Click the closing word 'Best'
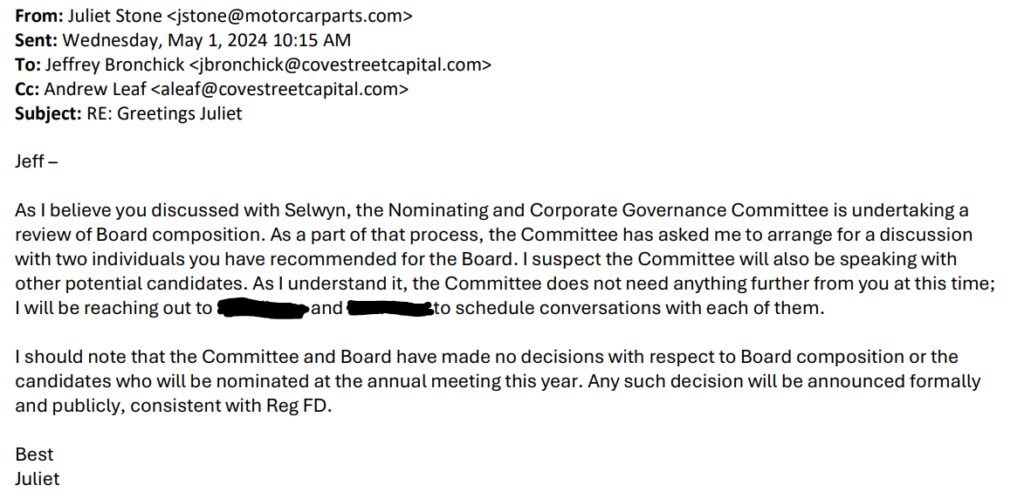Image resolution: width=1024 pixels, height=499 pixels. (x=34, y=455)
